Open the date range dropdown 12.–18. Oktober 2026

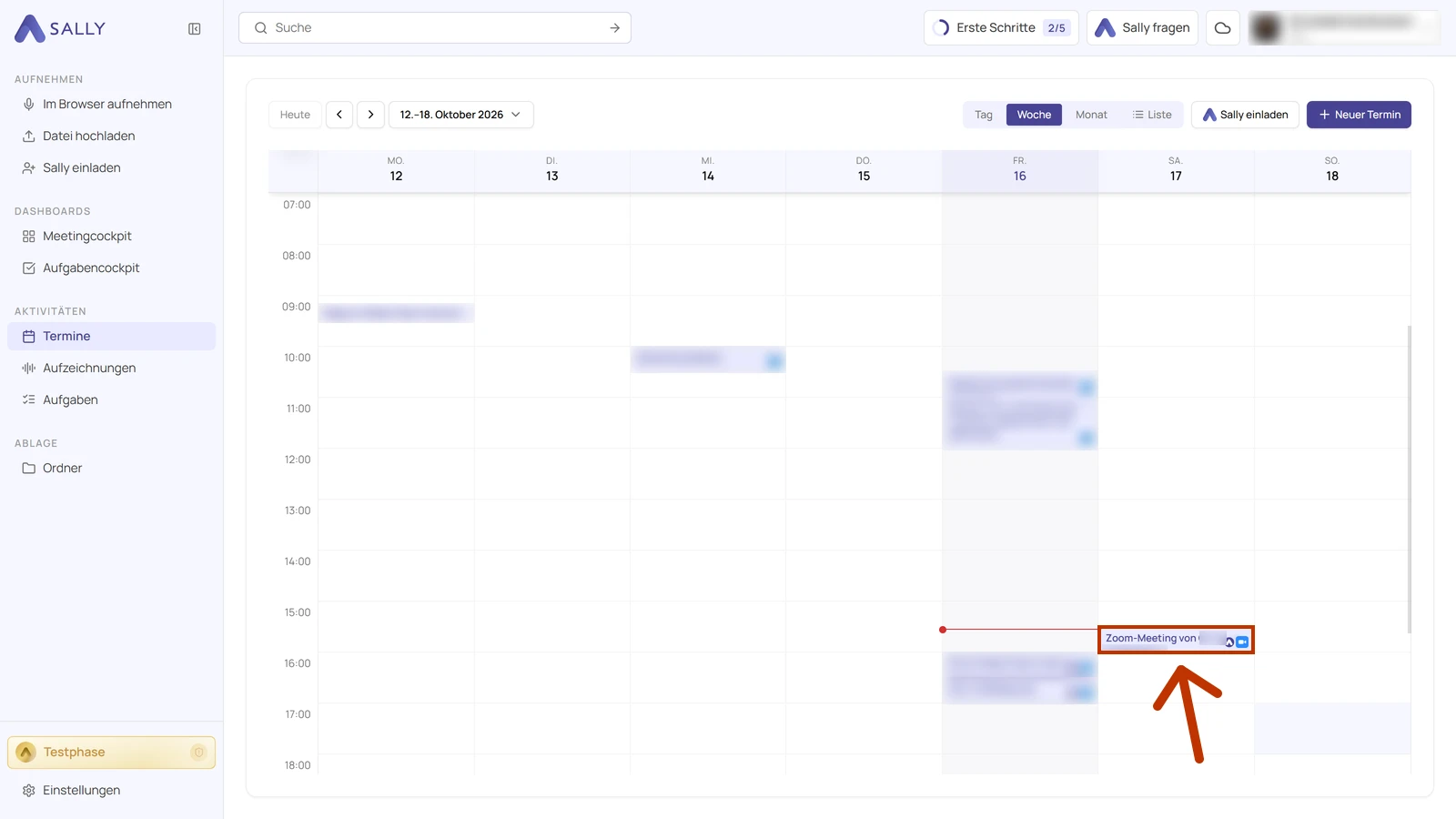pos(460,115)
